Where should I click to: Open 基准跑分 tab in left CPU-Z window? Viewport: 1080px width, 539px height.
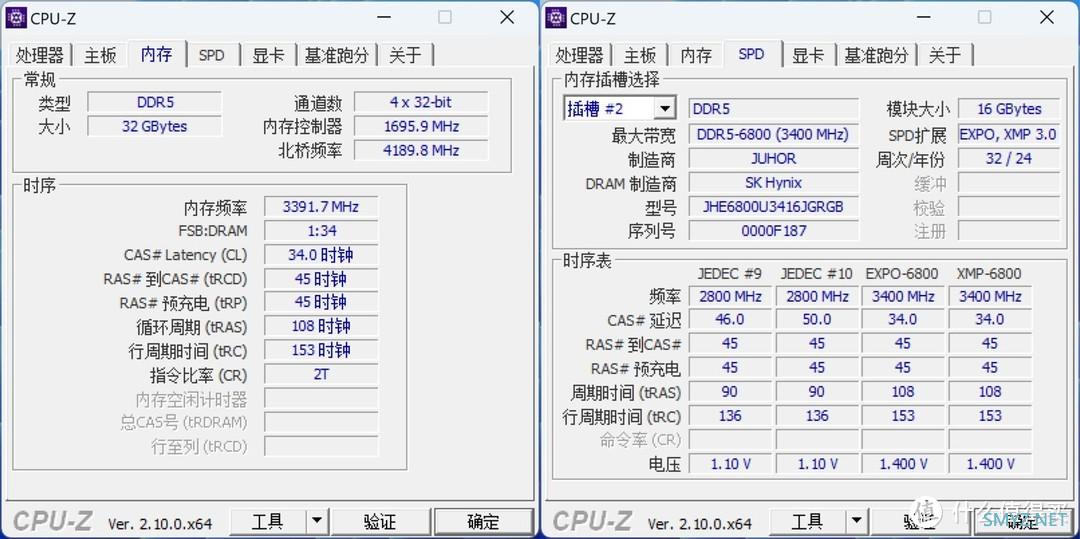click(x=337, y=55)
